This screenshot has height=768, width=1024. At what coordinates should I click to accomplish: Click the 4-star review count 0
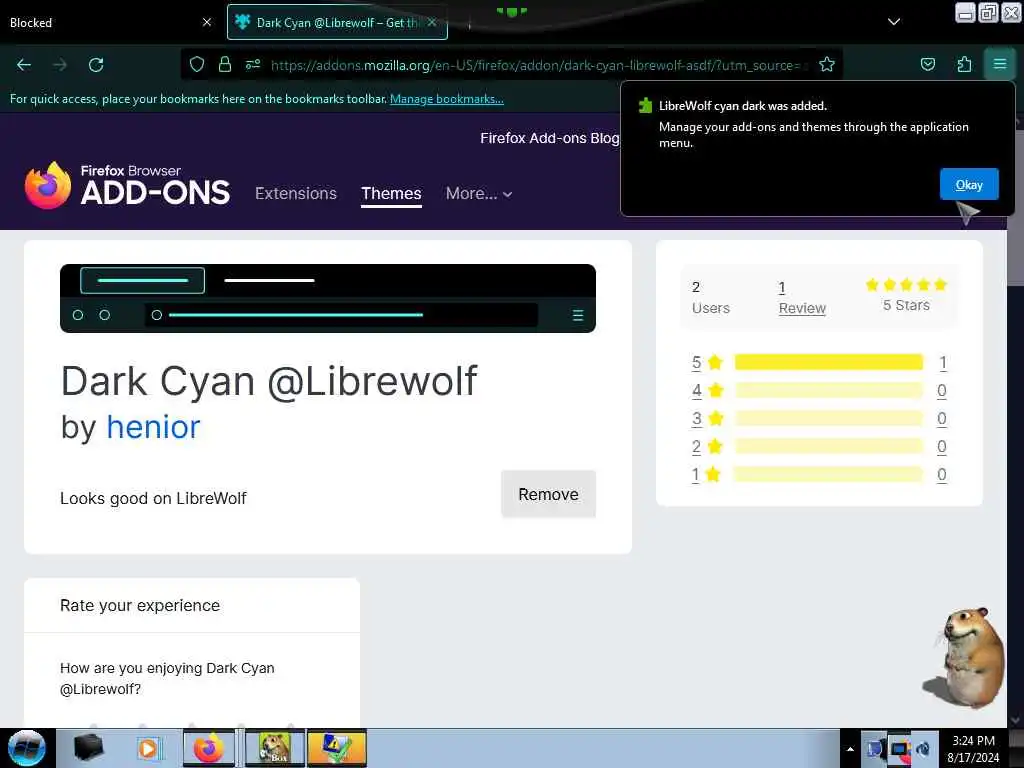[x=942, y=391]
